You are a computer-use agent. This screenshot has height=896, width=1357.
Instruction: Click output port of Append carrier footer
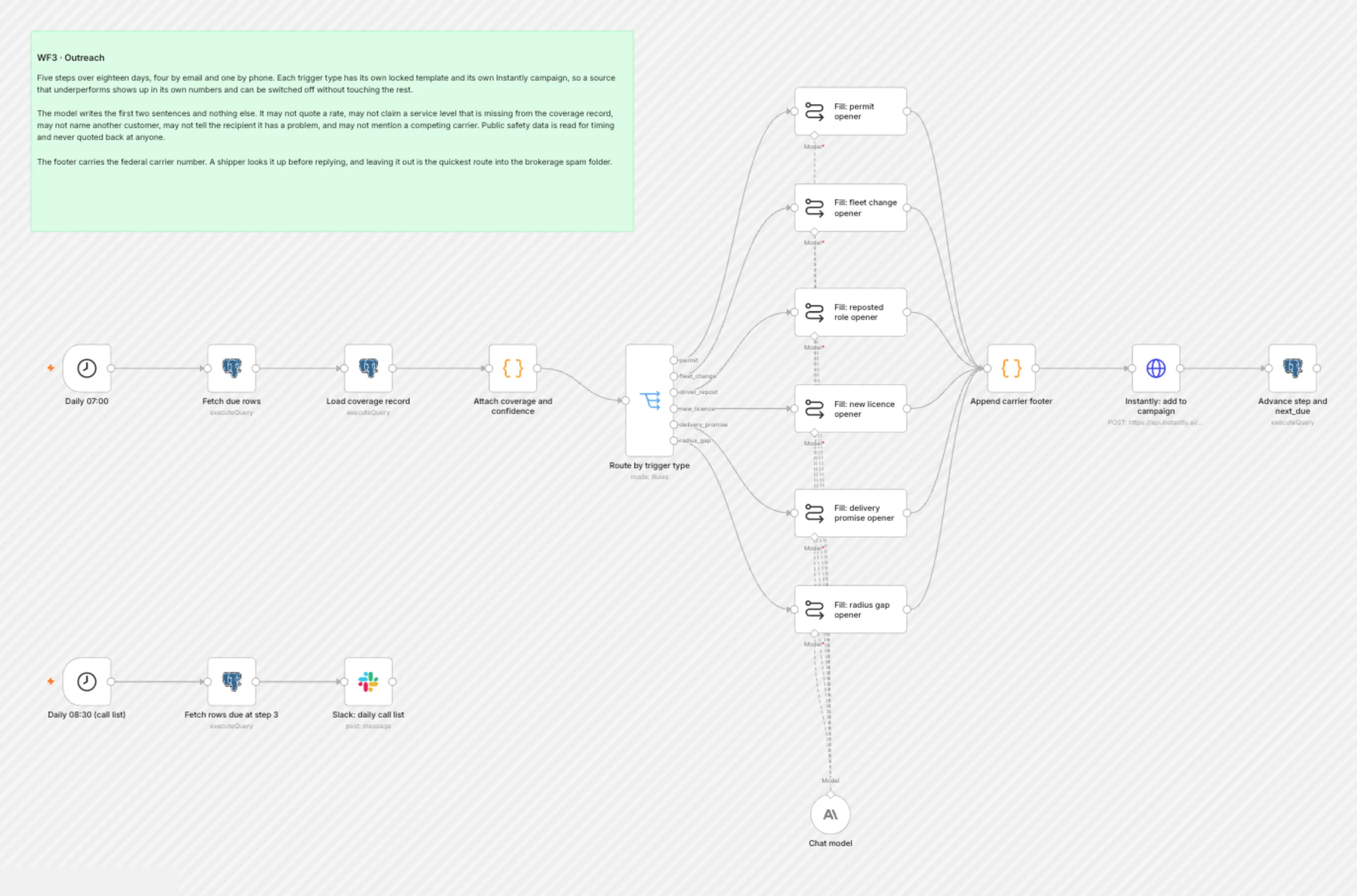tap(1035, 368)
